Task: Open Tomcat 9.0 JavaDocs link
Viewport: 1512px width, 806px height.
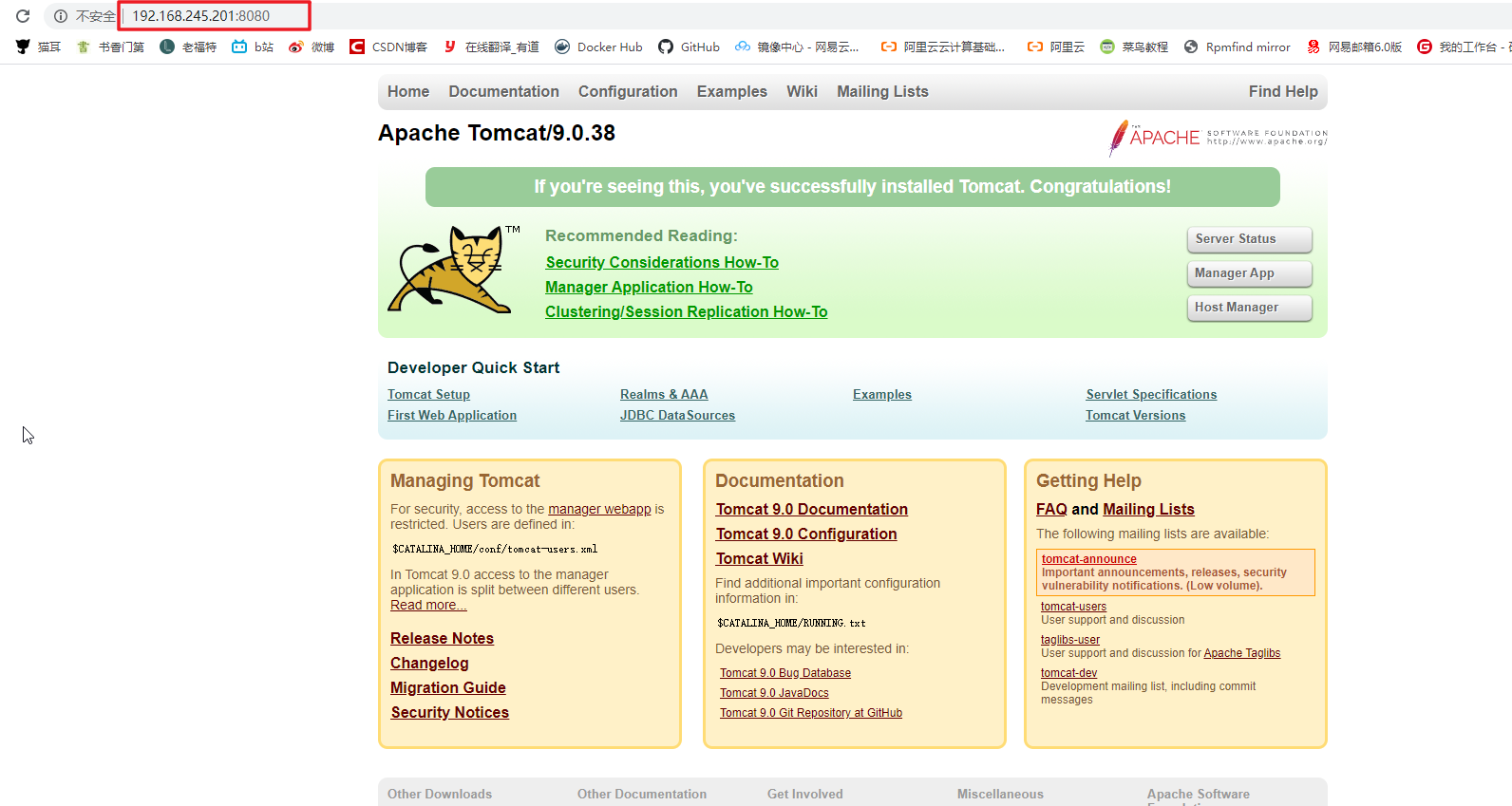Action: tap(774, 693)
